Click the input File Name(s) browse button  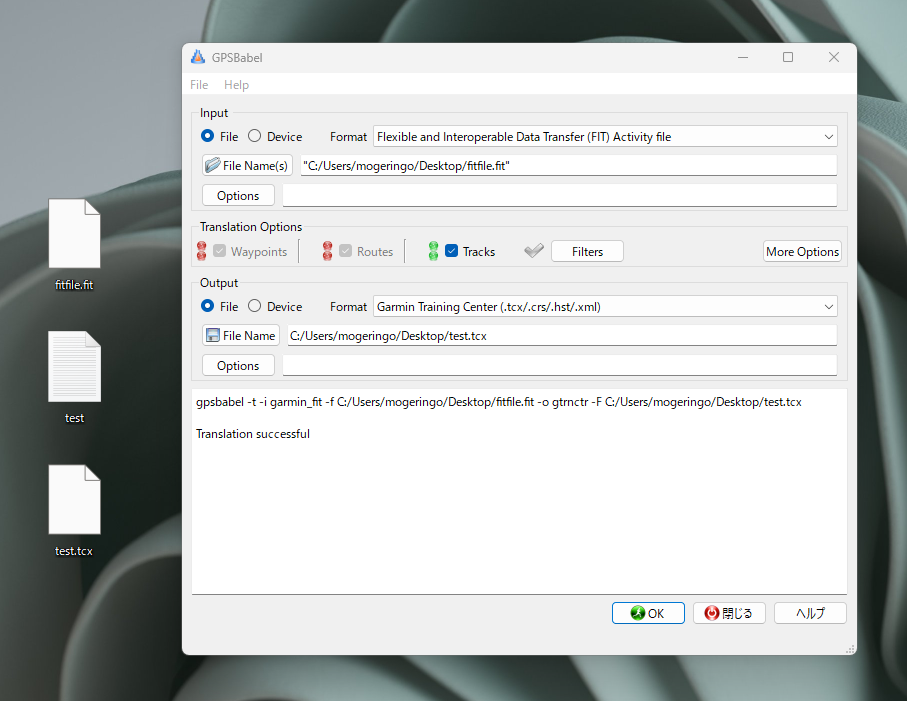tap(247, 165)
